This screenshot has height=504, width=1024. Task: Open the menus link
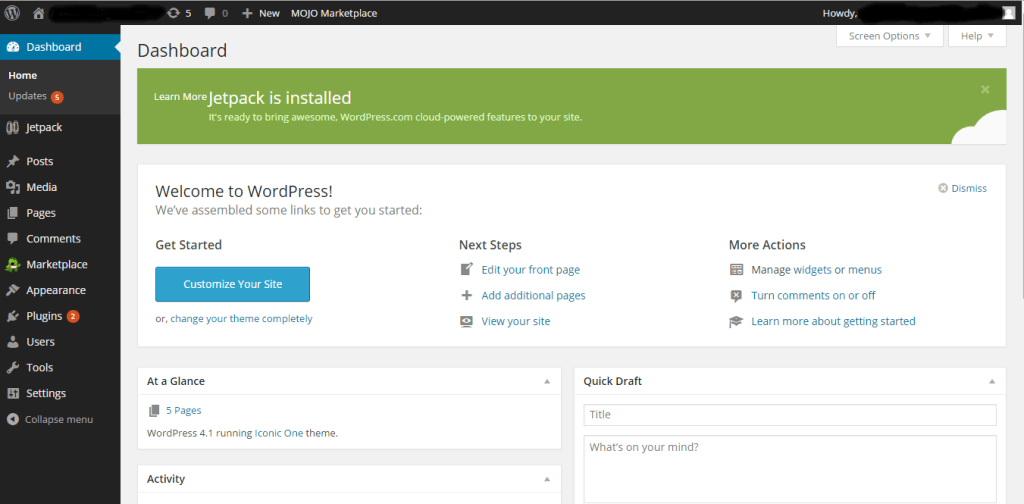click(865, 270)
